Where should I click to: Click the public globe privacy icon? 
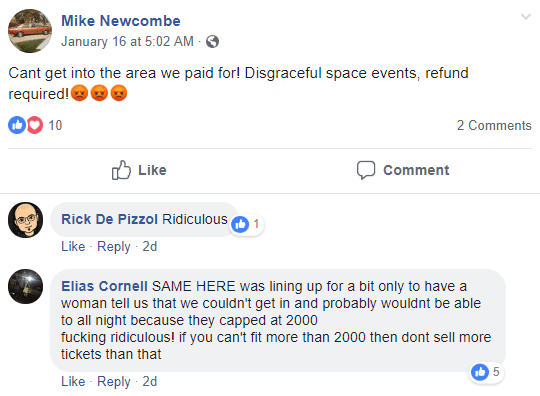pos(212,42)
